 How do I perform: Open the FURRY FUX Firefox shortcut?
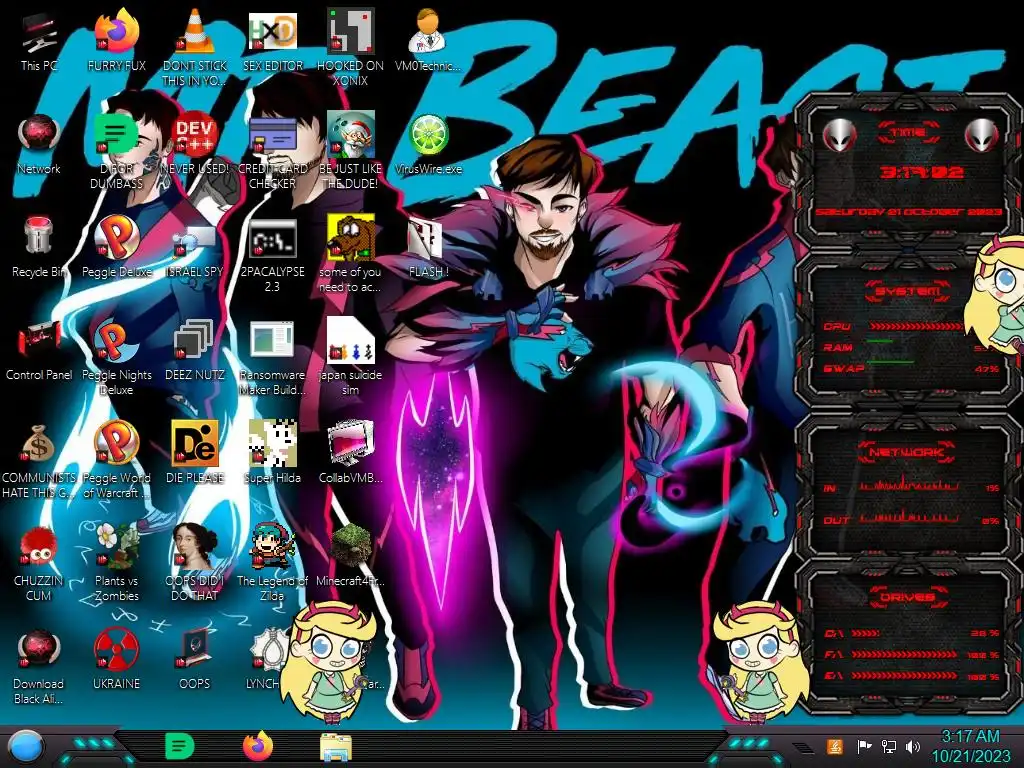(x=116, y=31)
